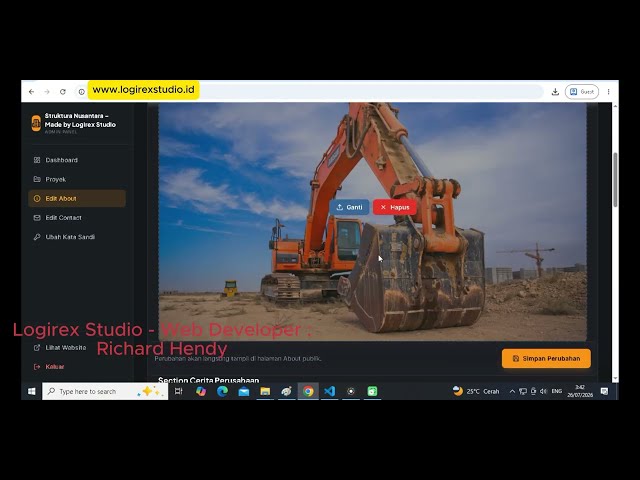Click the Ganti image upload button
The height and width of the screenshot is (480, 640).
pyautogui.click(x=349, y=207)
